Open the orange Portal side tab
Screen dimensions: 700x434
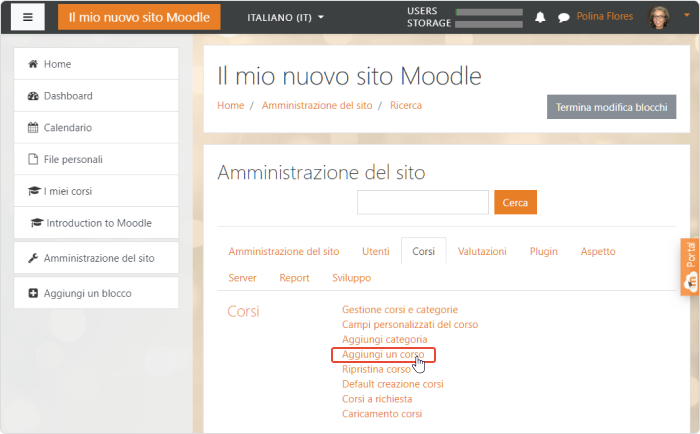[x=690, y=267]
